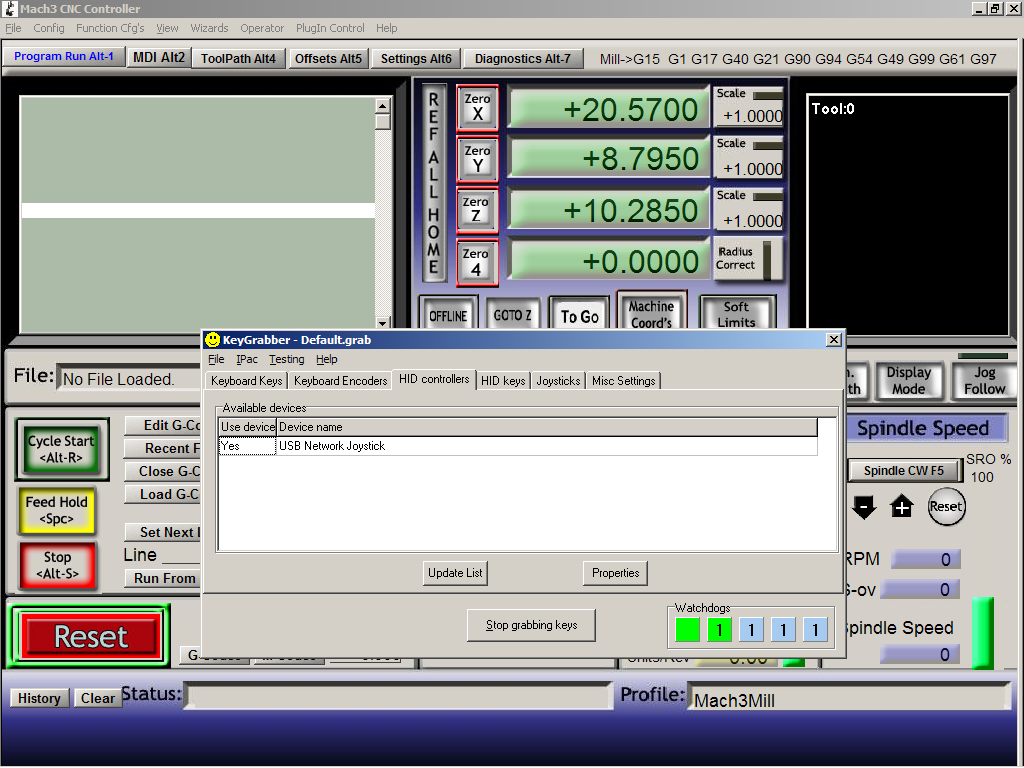Switch to ToolPath Alt4 screen
The height and width of the screenshot is (768, 1024).
click(x=238, y=58)
